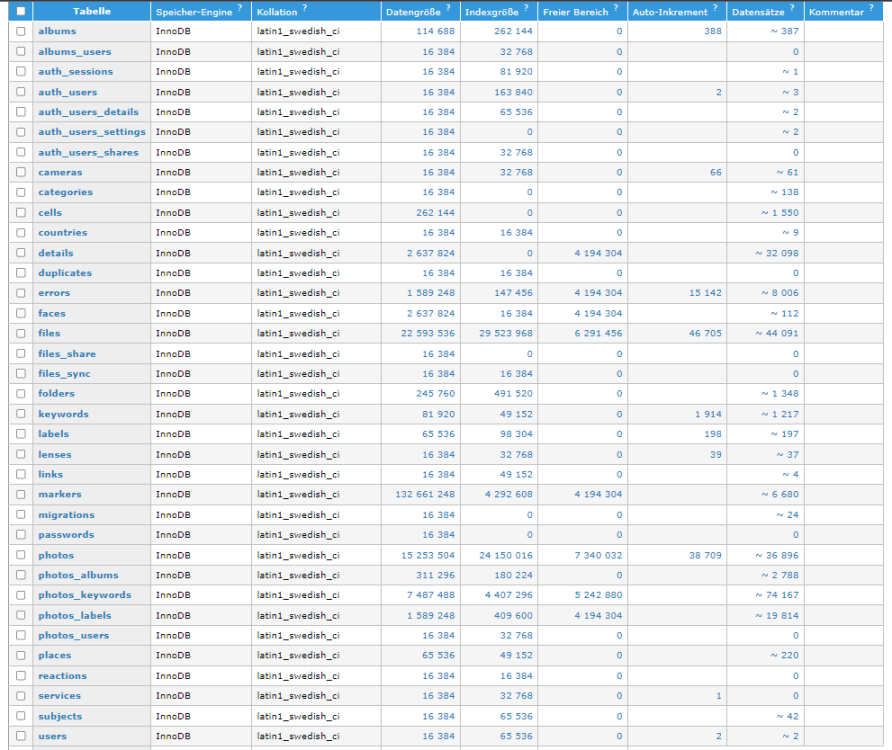Click the help icon next to Kollation

tap(305, 8)
